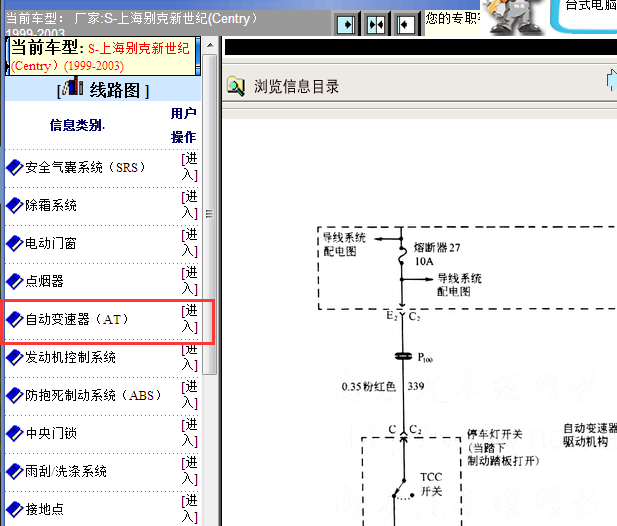
Task: Select 除霜系统 category text
Action: point(51,205)
